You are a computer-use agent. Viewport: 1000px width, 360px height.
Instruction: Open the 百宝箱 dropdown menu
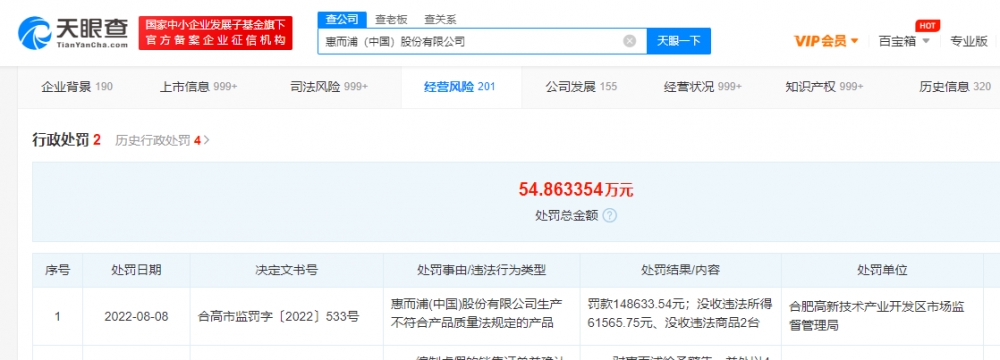[x=904, y=41]
